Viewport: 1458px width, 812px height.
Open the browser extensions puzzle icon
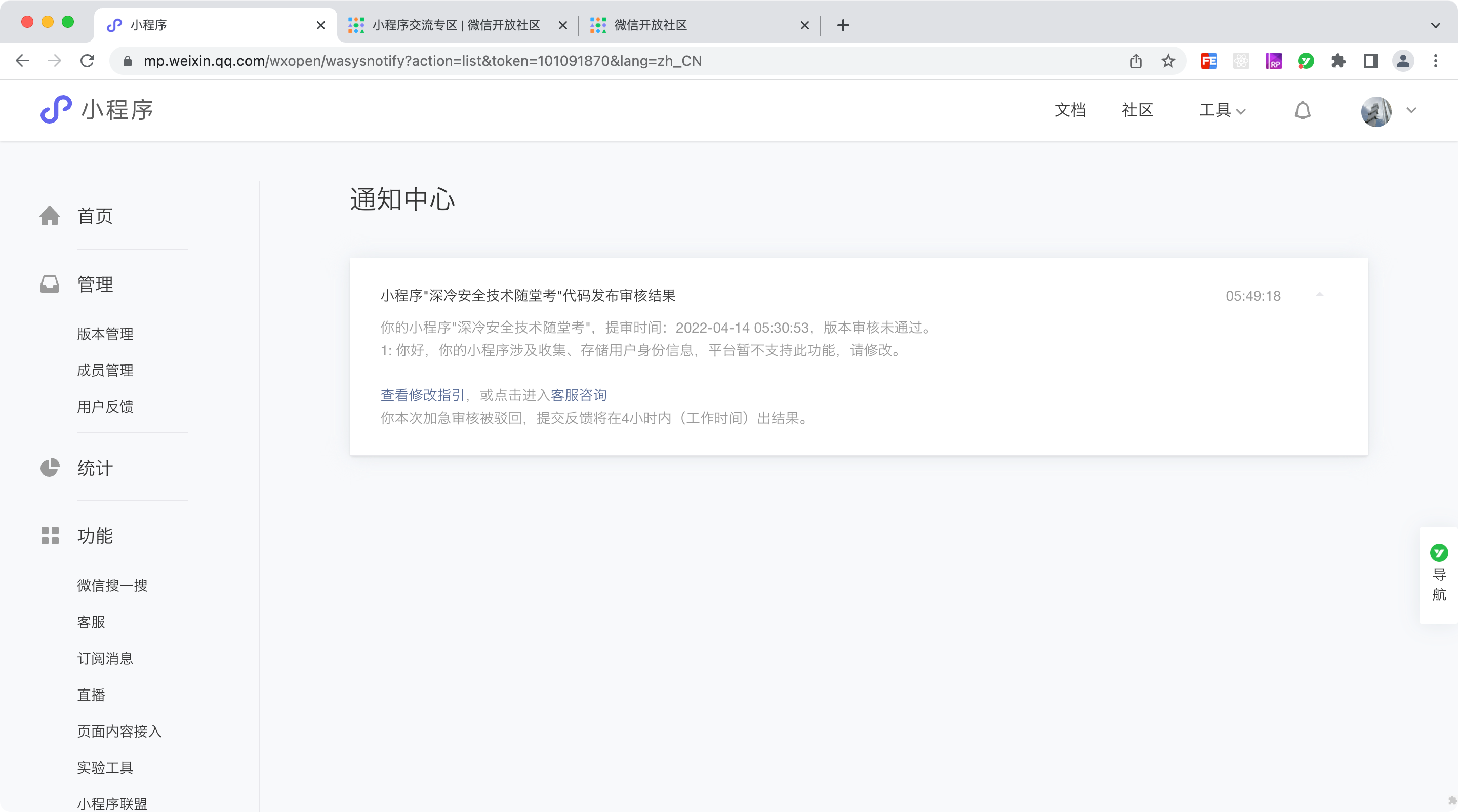[1338, 61]
